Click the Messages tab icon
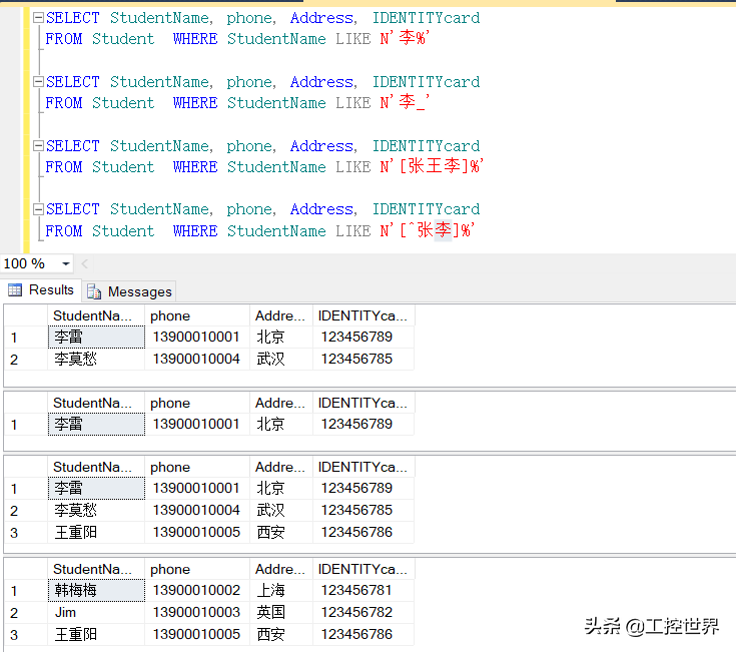Viewport: 736px width, 652px height. click(94, 291)
